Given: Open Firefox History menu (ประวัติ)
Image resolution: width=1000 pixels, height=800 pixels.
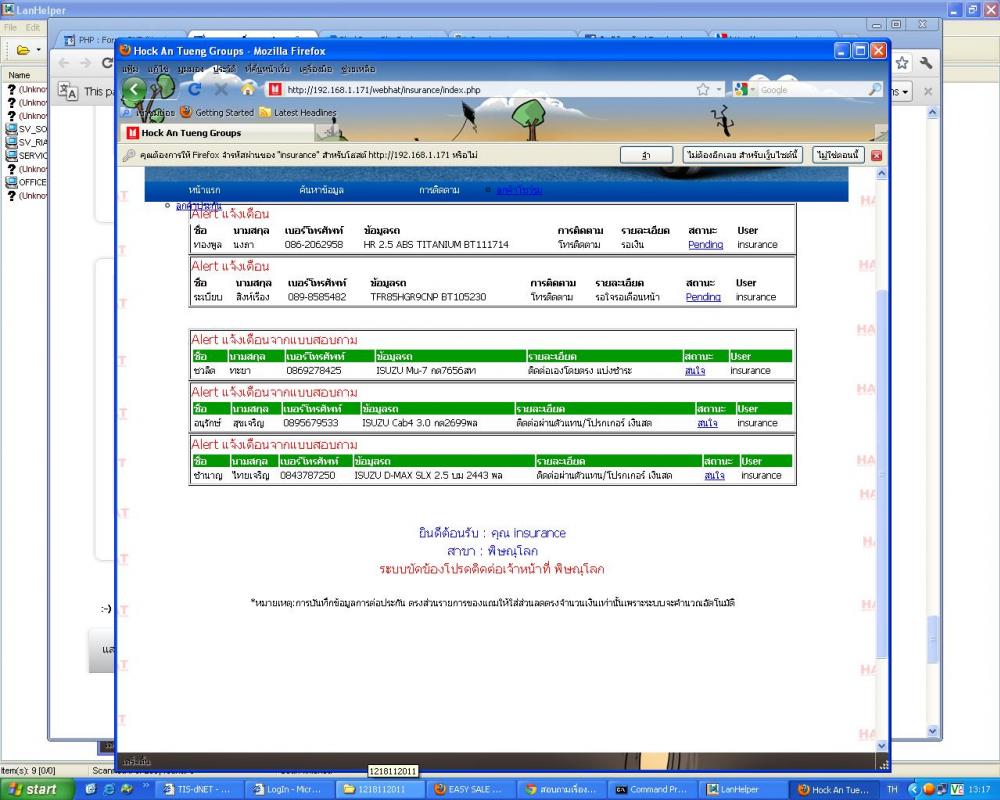Looking at the screenshot, I should (x=224, y=69).
